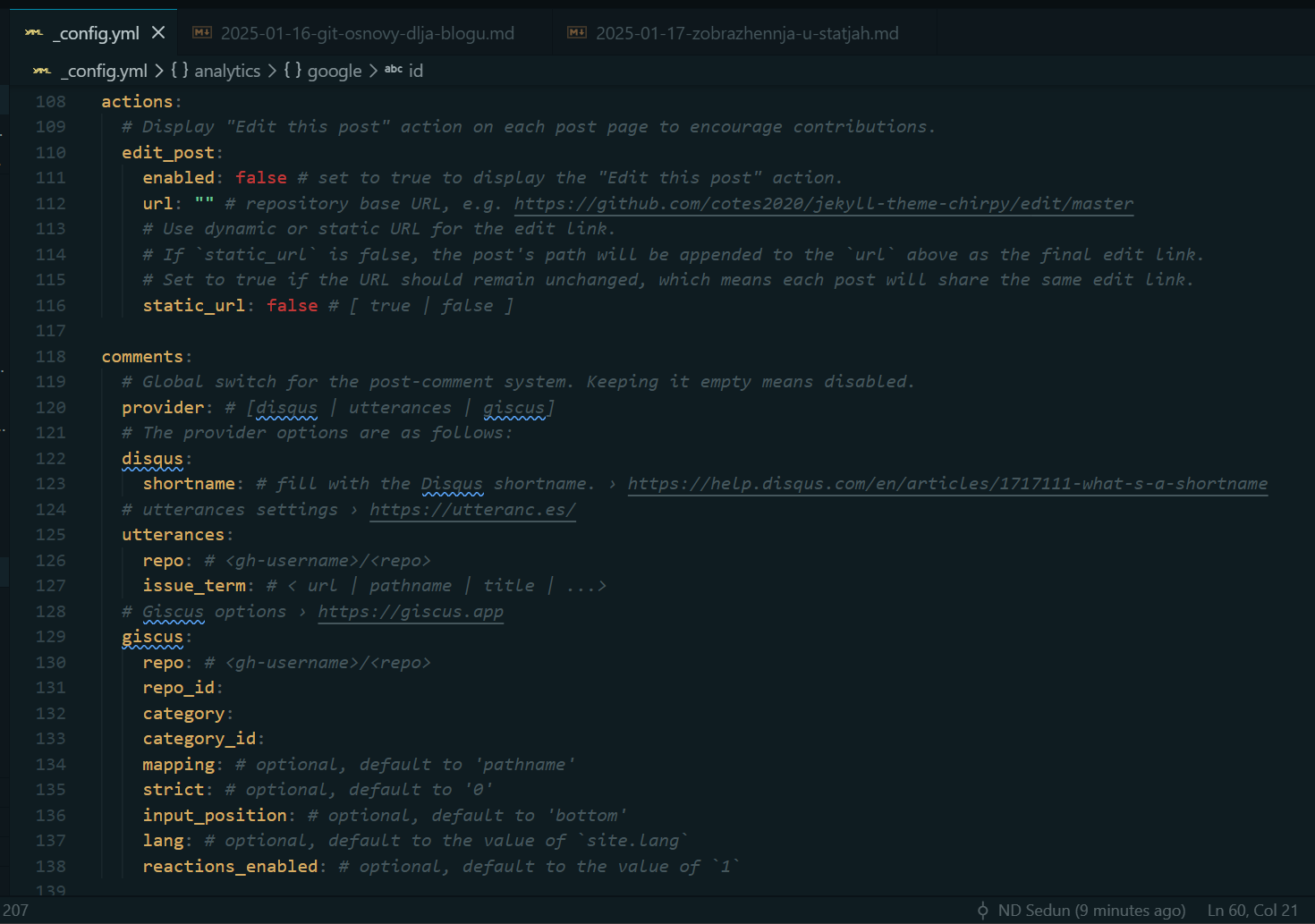1315x924 pixels.
Task: Click the git blame 'ND Sedun (9 minutes ago)' status
Action: point(1091,911)
